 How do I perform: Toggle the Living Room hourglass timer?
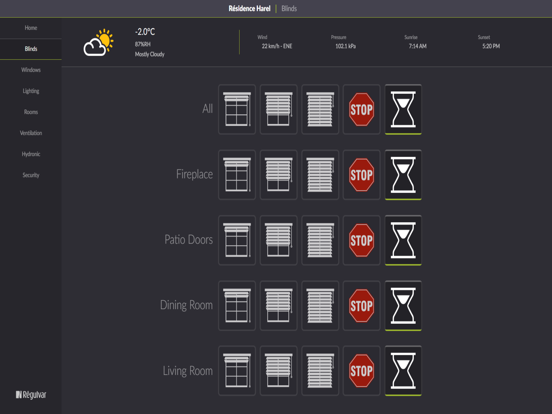pos(403,371)
